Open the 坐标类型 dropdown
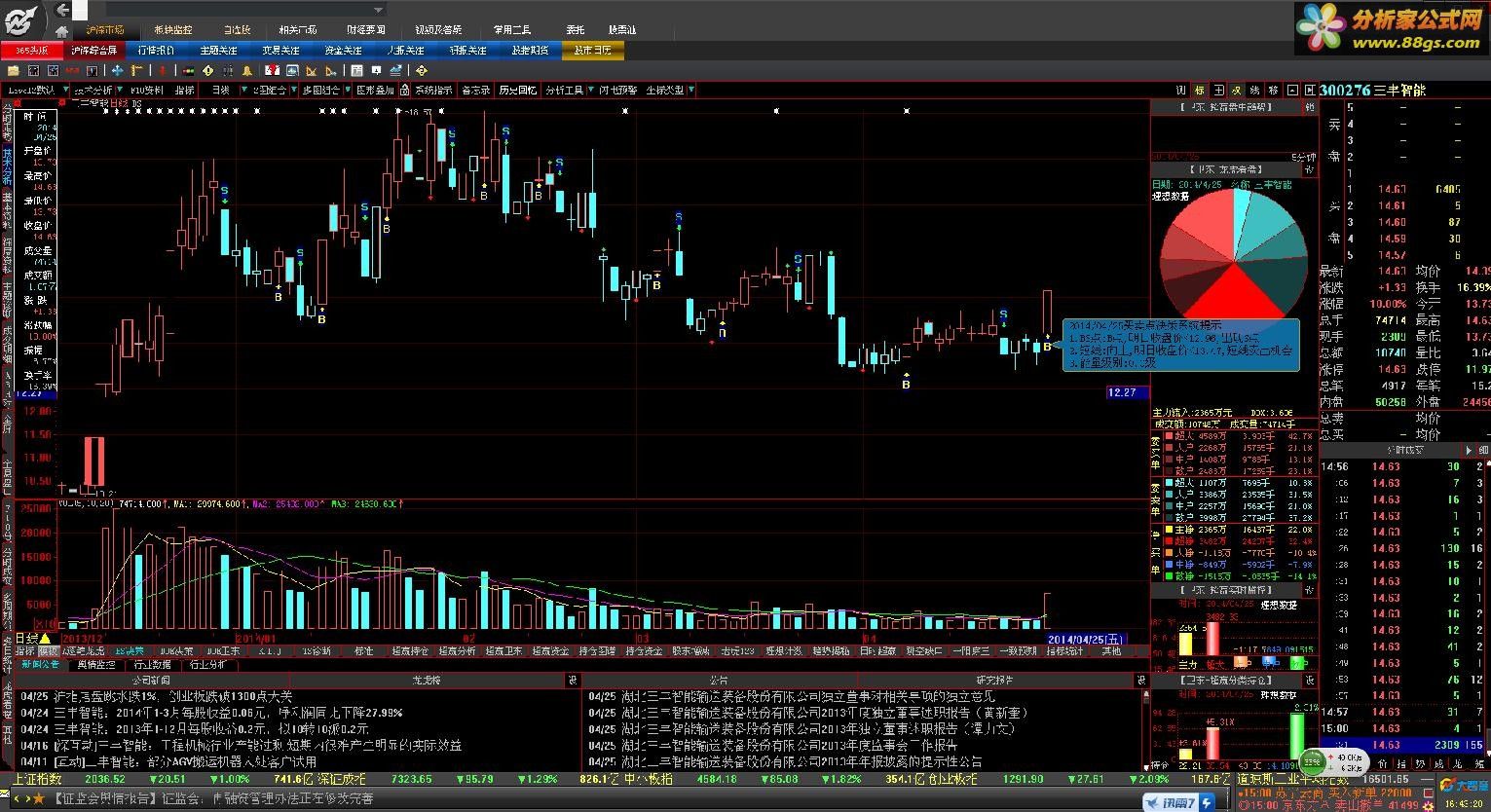This screenshot has width=1491, height=812. 670,90
